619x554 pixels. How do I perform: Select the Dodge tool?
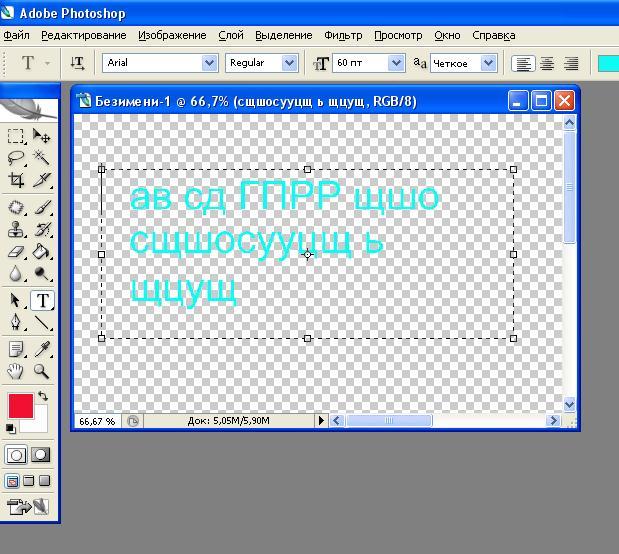tap(41, 273)
